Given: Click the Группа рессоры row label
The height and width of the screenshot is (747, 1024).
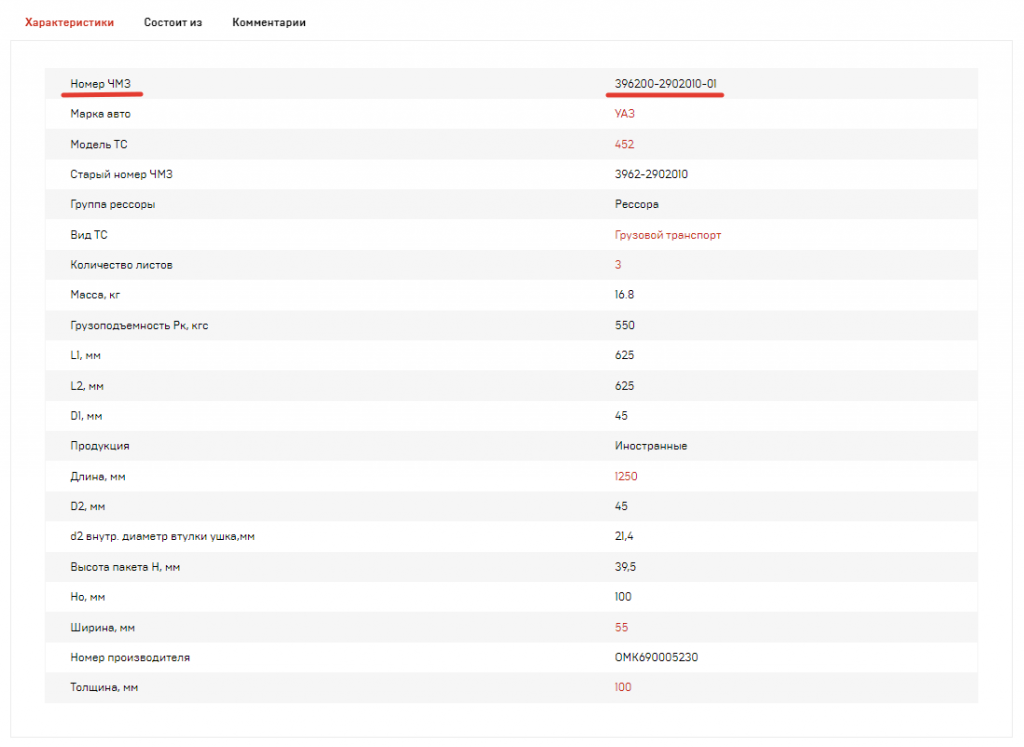Looking at the screenshot, I should tap(112, 204).
